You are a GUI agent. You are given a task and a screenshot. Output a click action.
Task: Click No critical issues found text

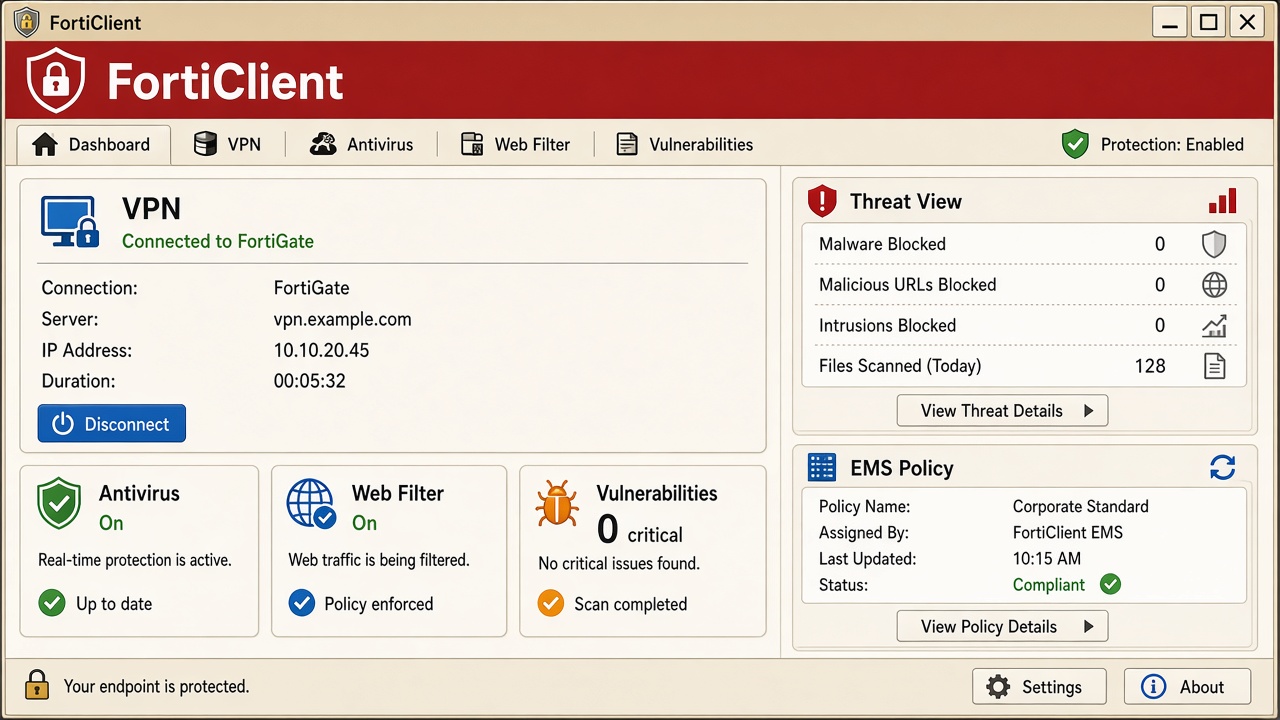[619, 564]
